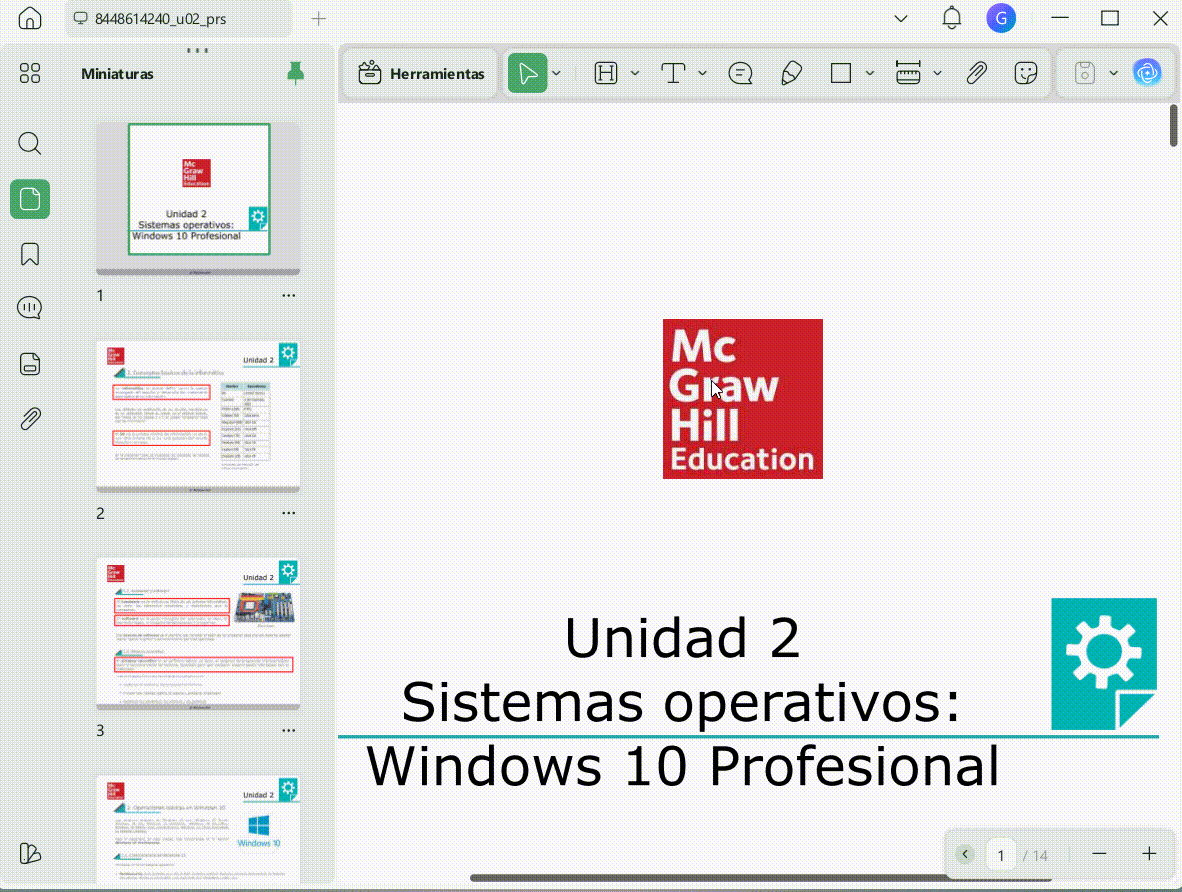Screen dimensions: 1182x892
Task: Click the page number input field
Action: (x=1000, y=855)
